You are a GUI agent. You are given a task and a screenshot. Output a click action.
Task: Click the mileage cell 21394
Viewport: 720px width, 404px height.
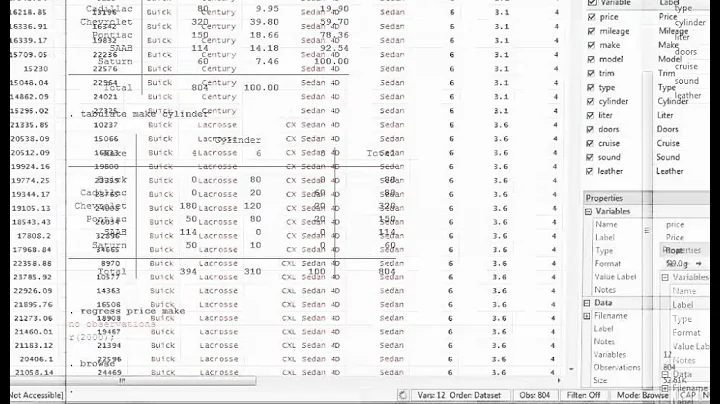(x=109, y=345)
